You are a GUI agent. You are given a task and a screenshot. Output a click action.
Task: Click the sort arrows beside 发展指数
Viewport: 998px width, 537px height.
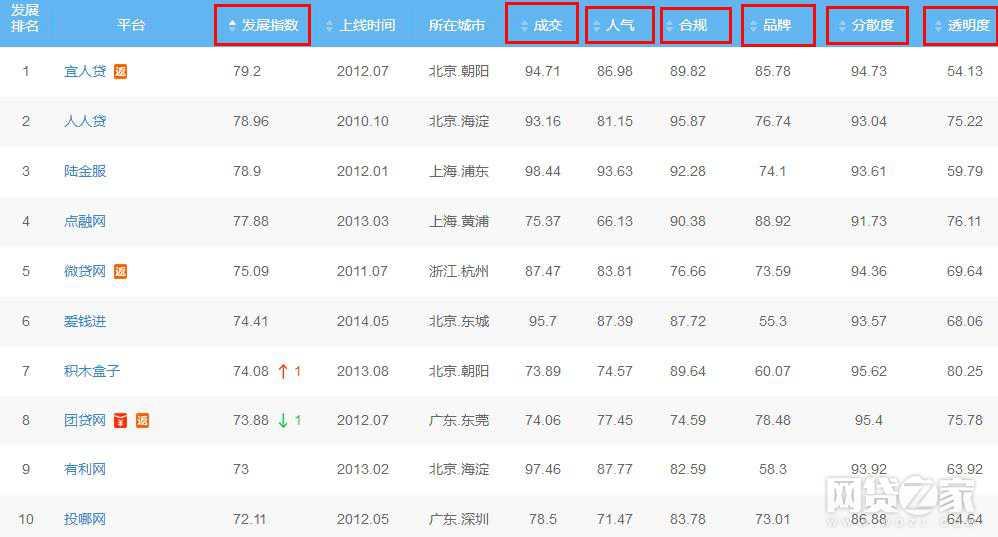pos(232,25)
